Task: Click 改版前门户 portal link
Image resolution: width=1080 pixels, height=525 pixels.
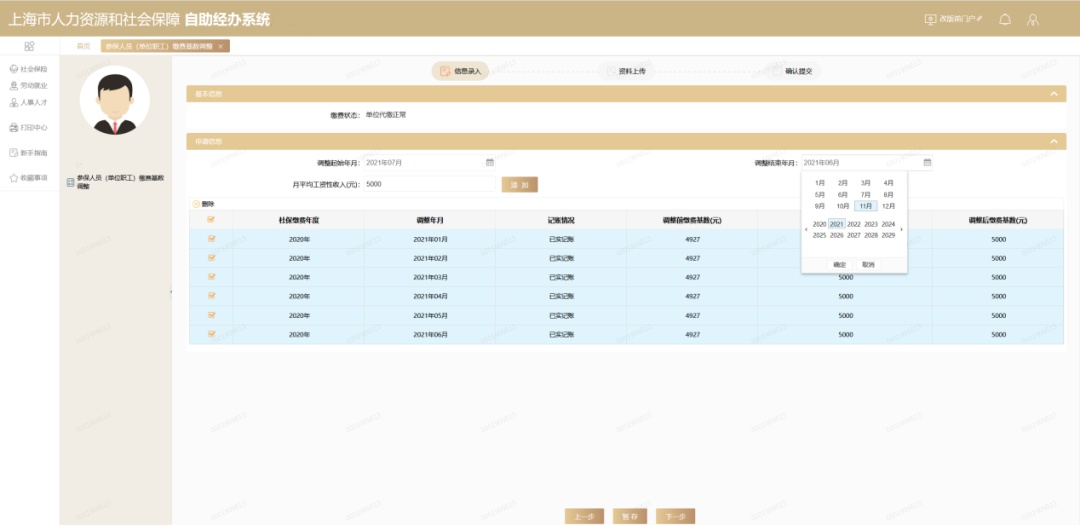Action: pos(953,19)
